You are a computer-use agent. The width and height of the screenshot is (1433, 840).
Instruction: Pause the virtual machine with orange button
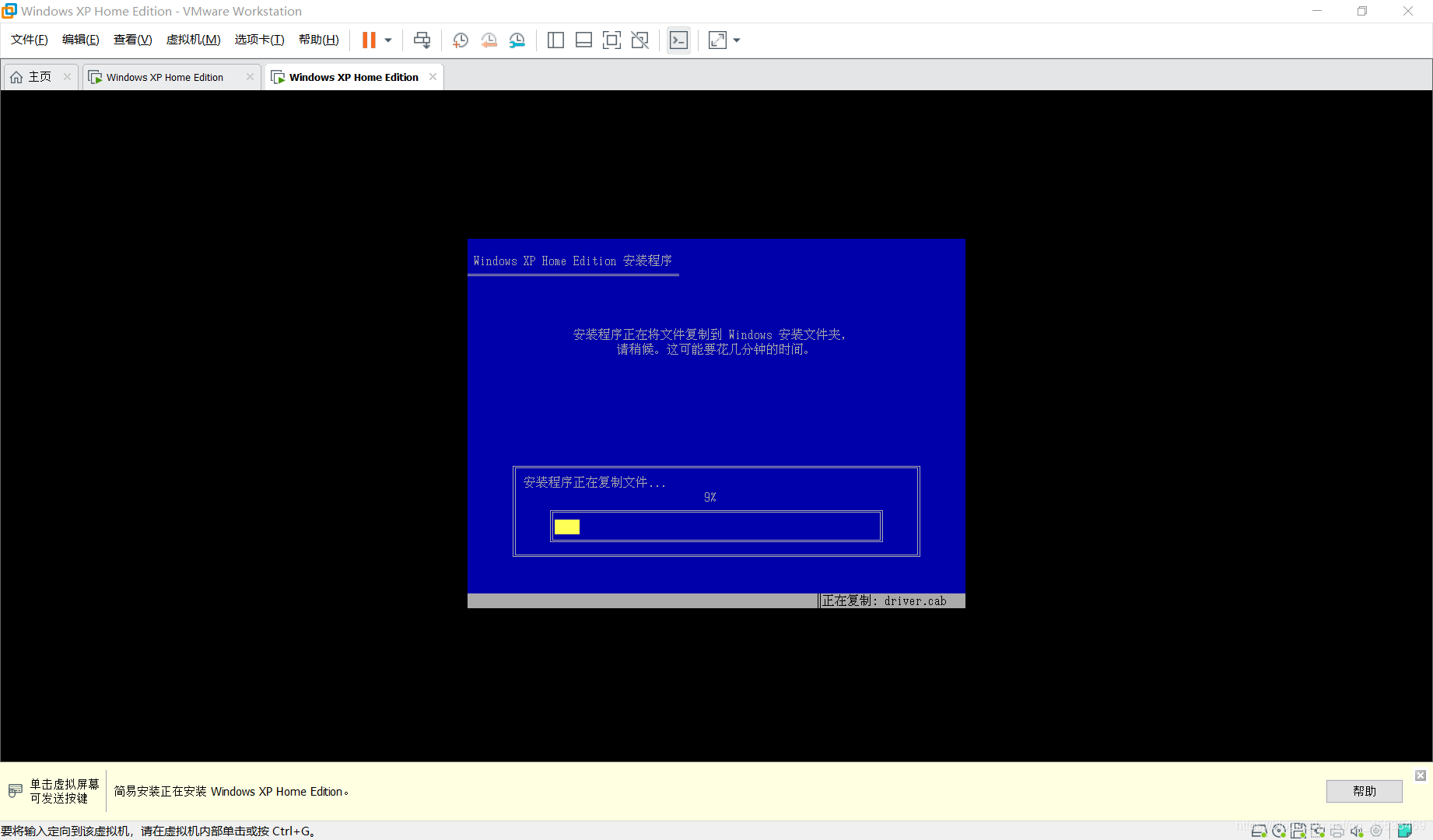[369, 40]
